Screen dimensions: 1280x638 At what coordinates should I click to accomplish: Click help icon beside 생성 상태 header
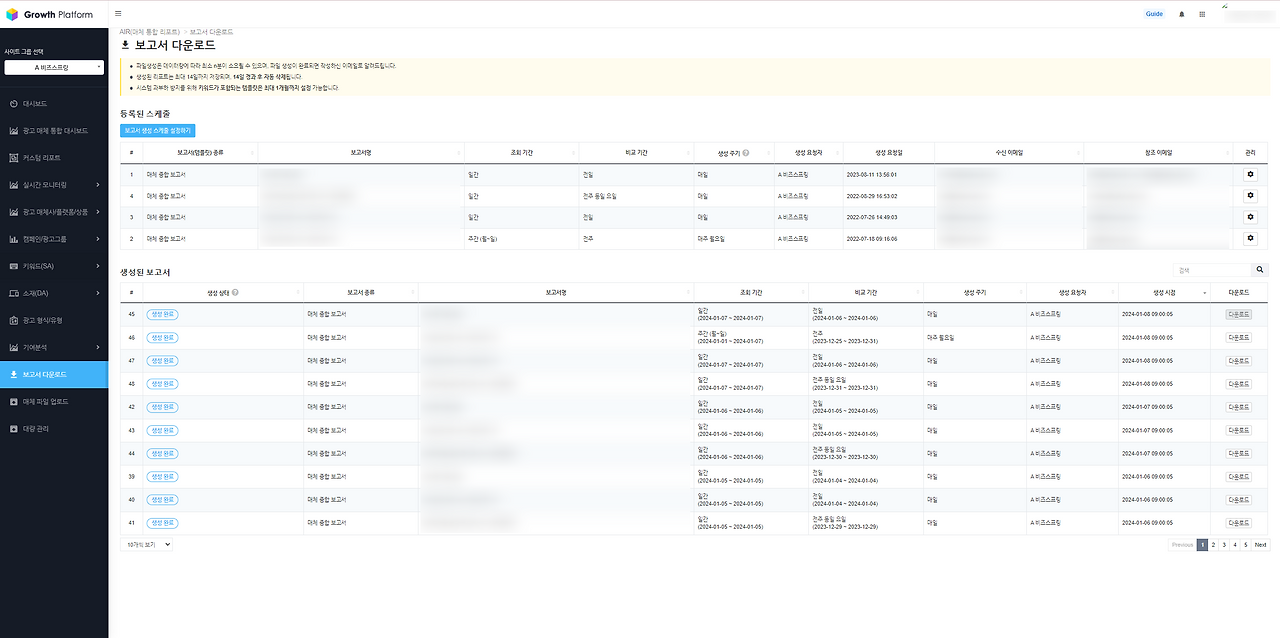pyautogui.click(x=234, y=292)
